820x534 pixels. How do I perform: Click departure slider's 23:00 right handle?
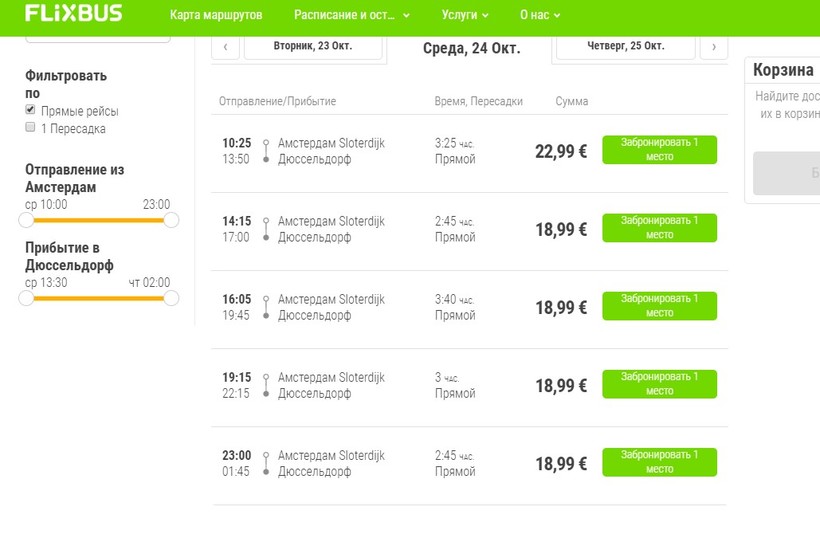click(x=171, y=220)
